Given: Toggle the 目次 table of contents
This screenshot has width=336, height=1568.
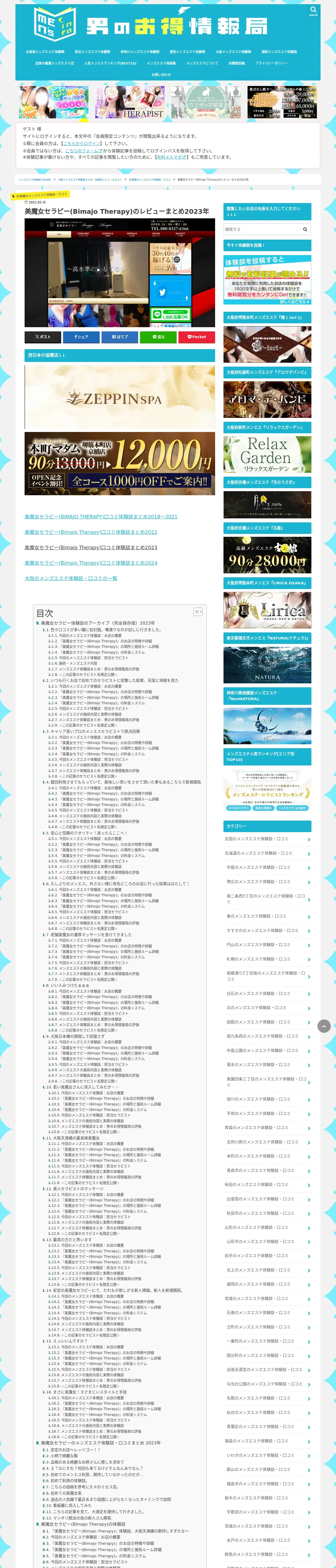Looking at the screenshot, I should pos(198,612).
